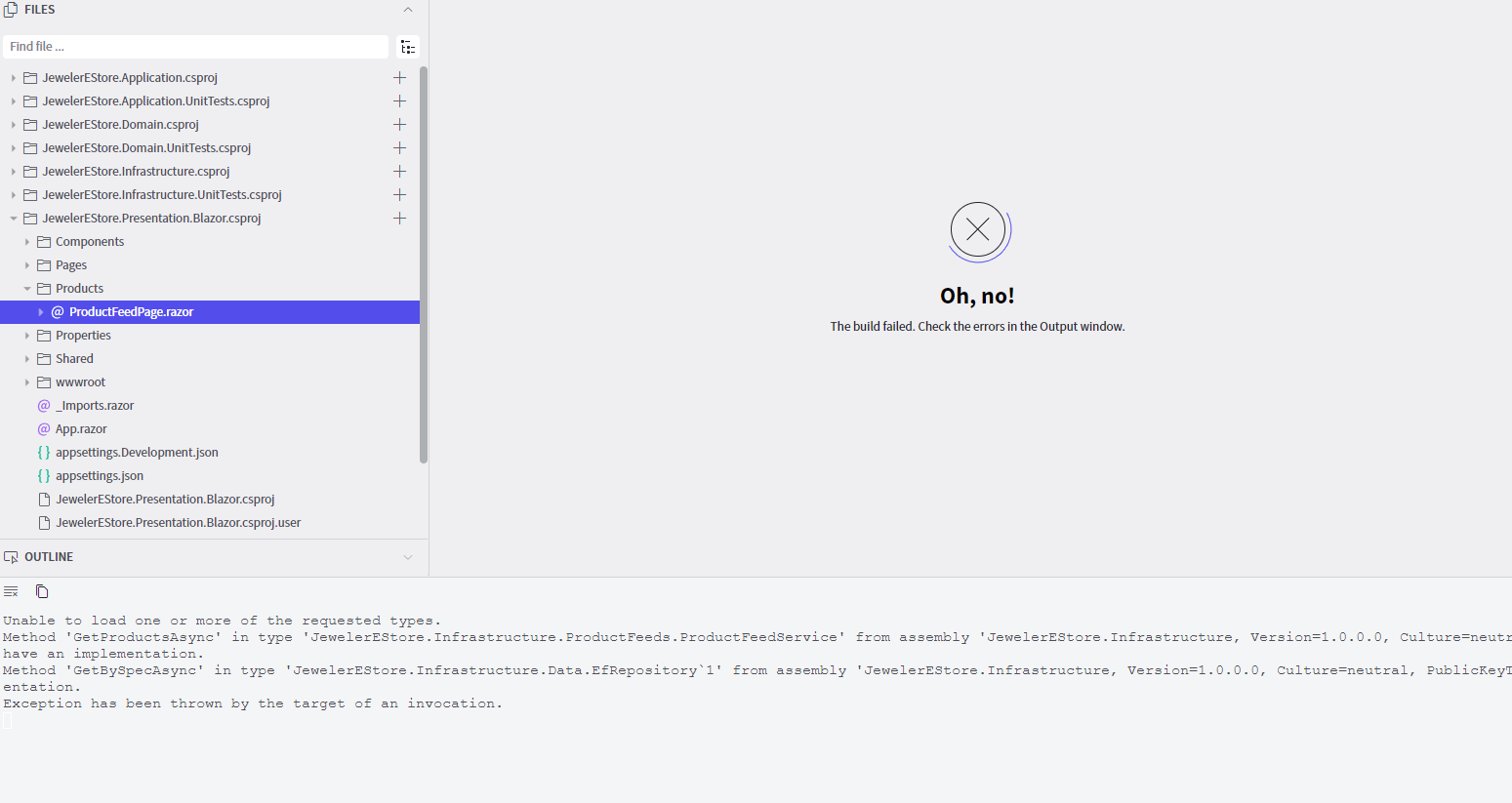Add a file to JewelerEStore.Application.csproj via plus icon
1512x803 pixels.
click(x=399, y=77)
